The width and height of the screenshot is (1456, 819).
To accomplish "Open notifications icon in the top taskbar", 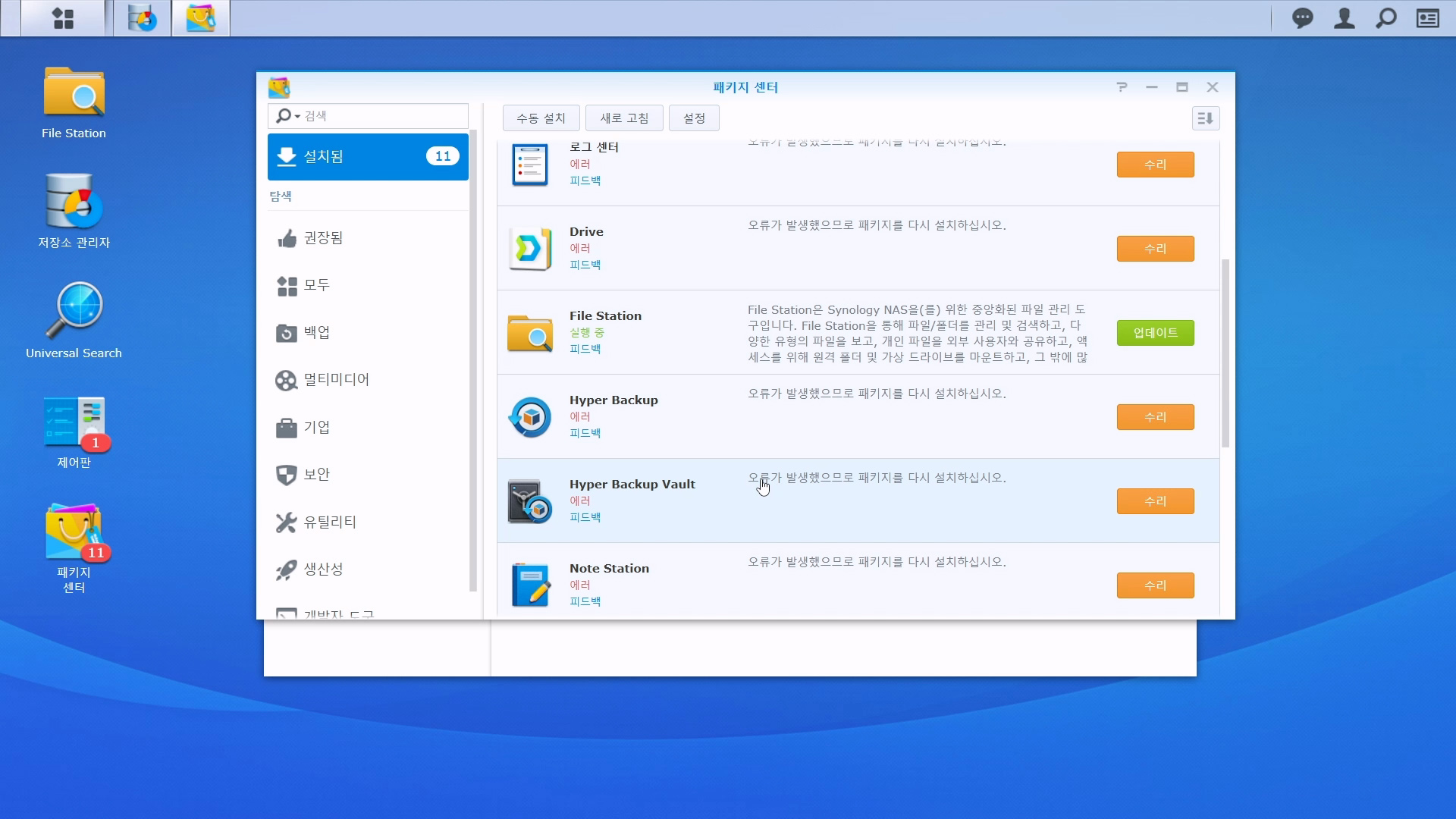I will pyautogui.click(x=1303, y=18).
